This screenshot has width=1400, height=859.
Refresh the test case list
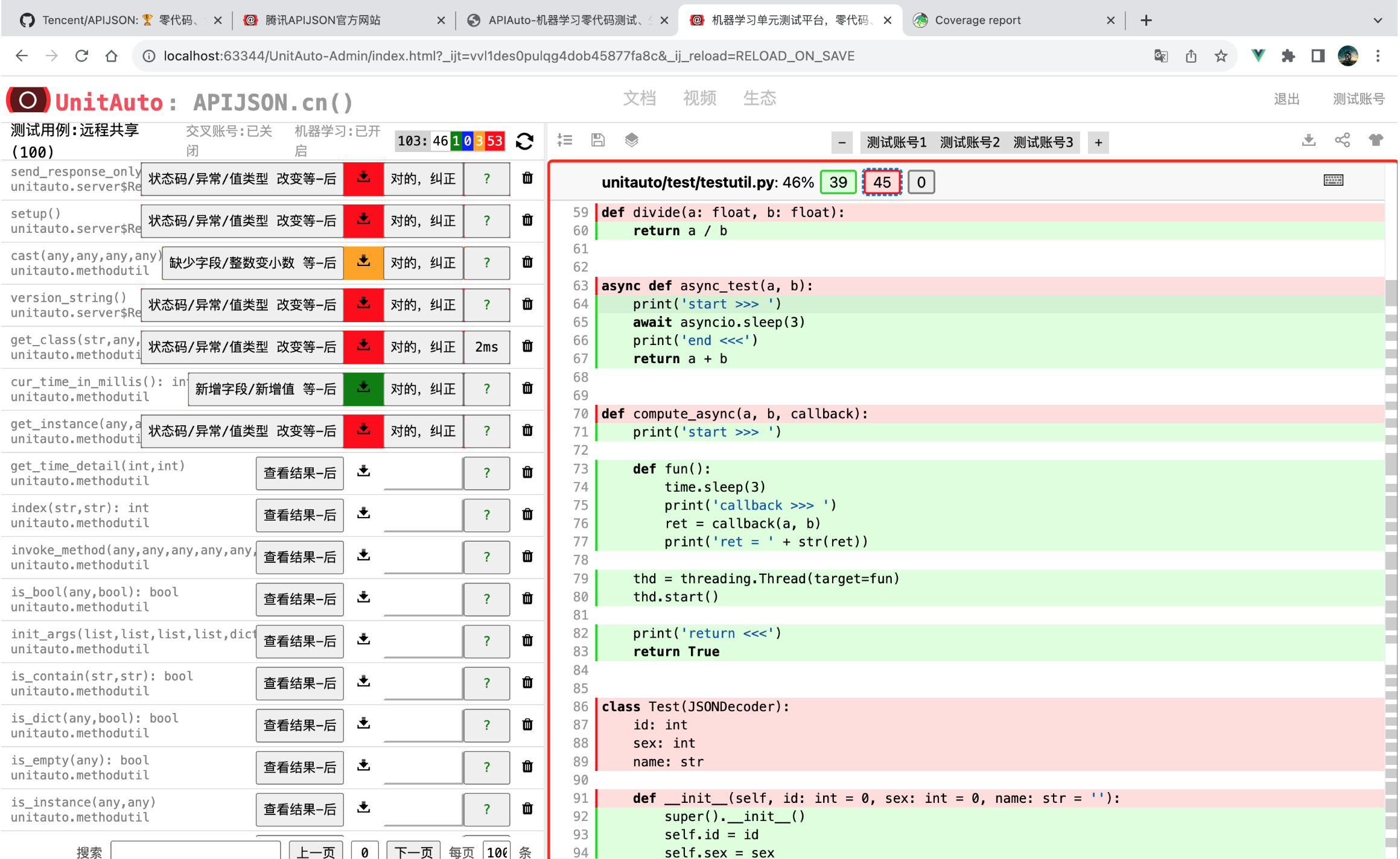(524, 141)
